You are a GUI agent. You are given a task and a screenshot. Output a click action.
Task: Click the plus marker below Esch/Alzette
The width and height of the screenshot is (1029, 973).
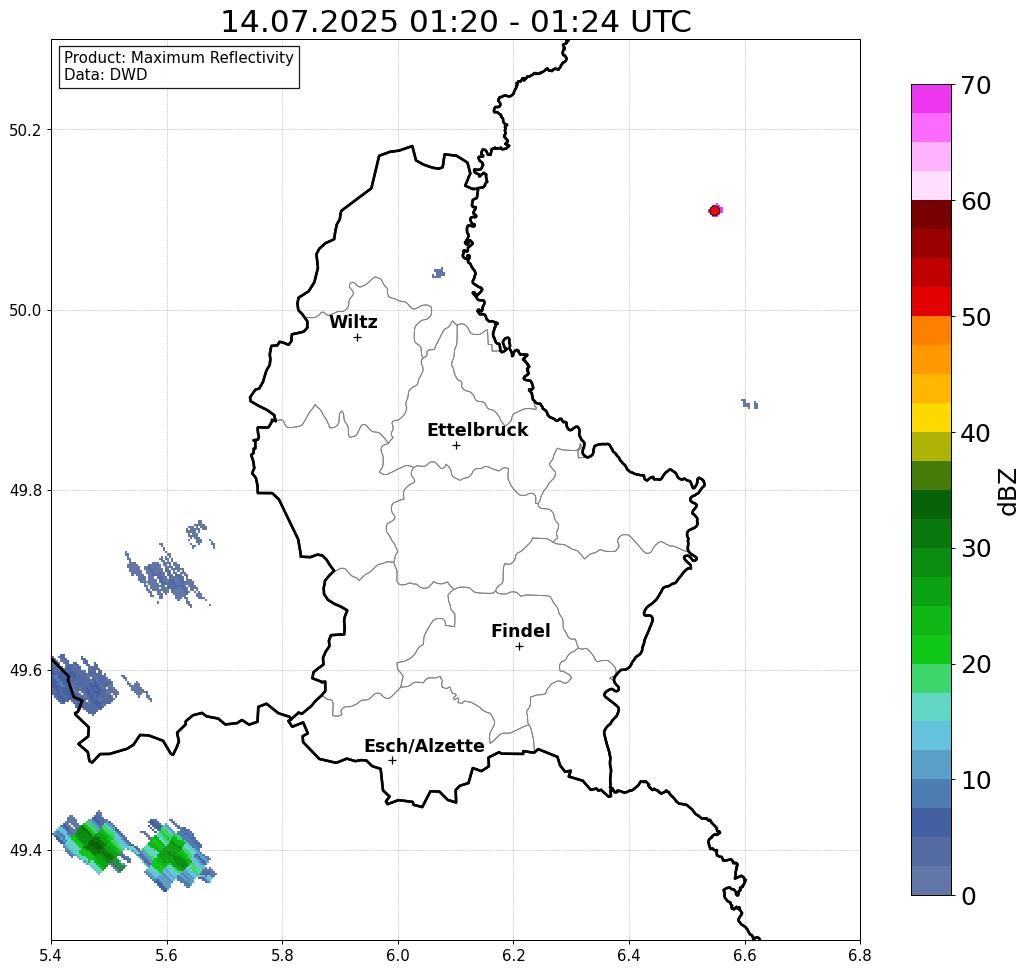click(392, 761)
